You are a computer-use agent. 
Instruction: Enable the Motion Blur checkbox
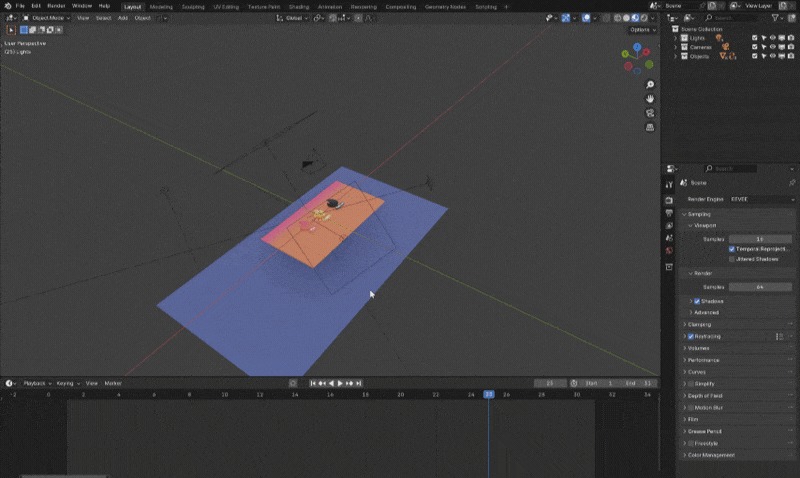[691, 407]
